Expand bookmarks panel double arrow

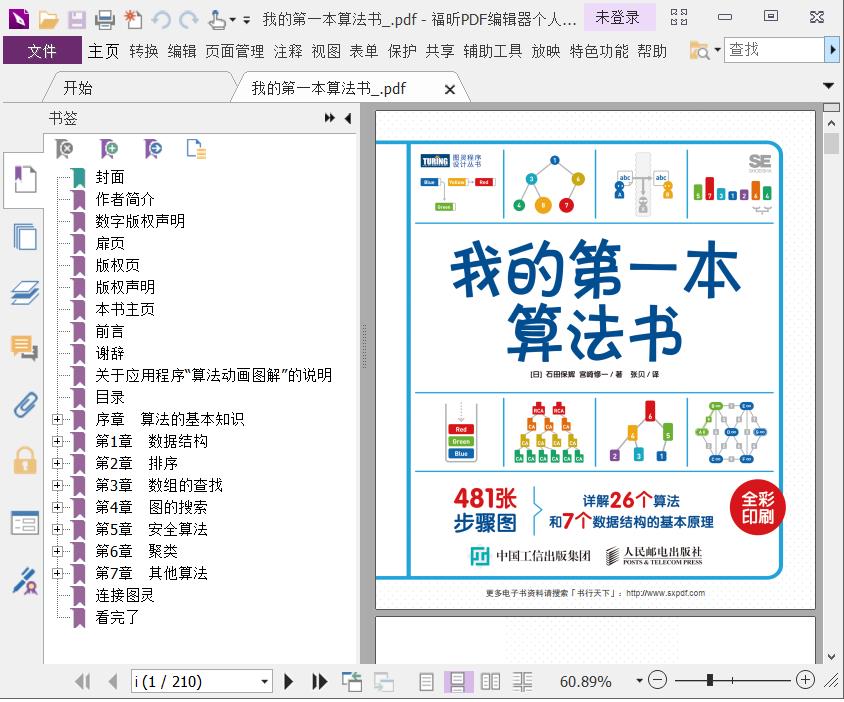click(x=329, y=118)
